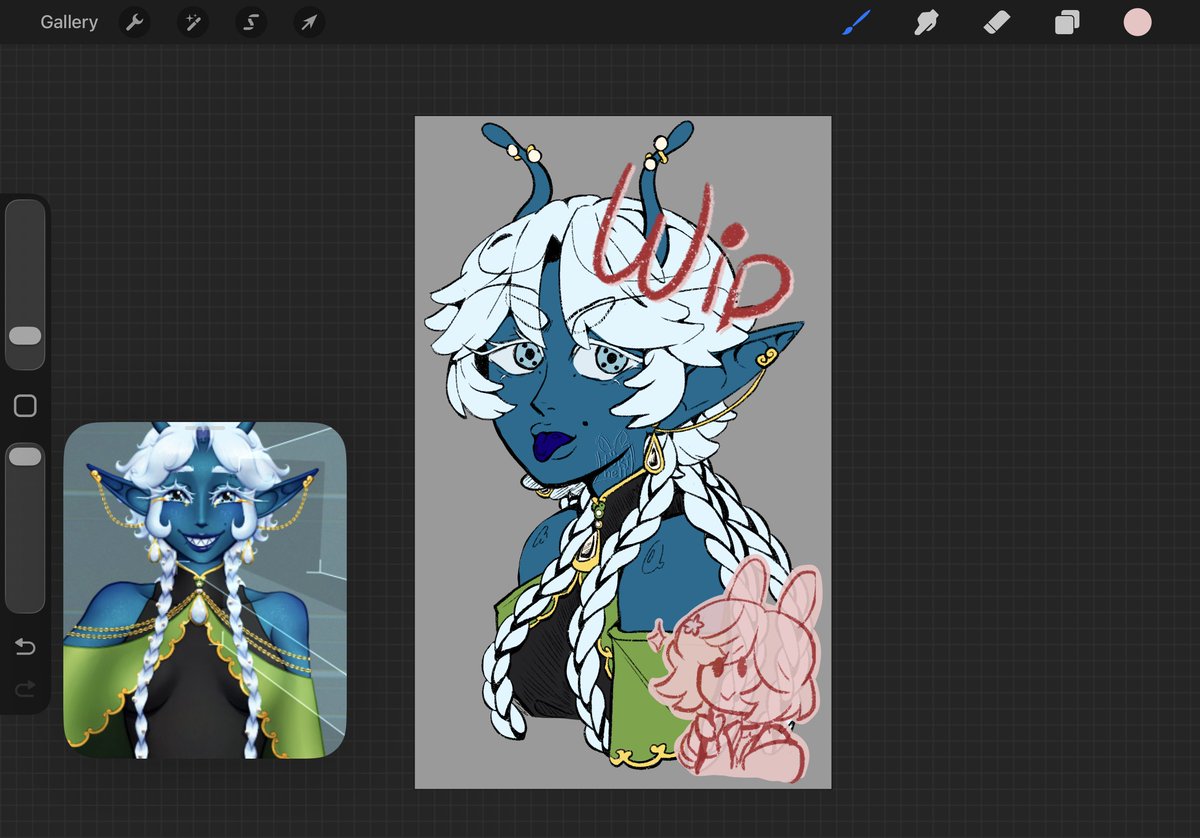Tap the floating reference image thumbnail

click(x=205, y=590)
